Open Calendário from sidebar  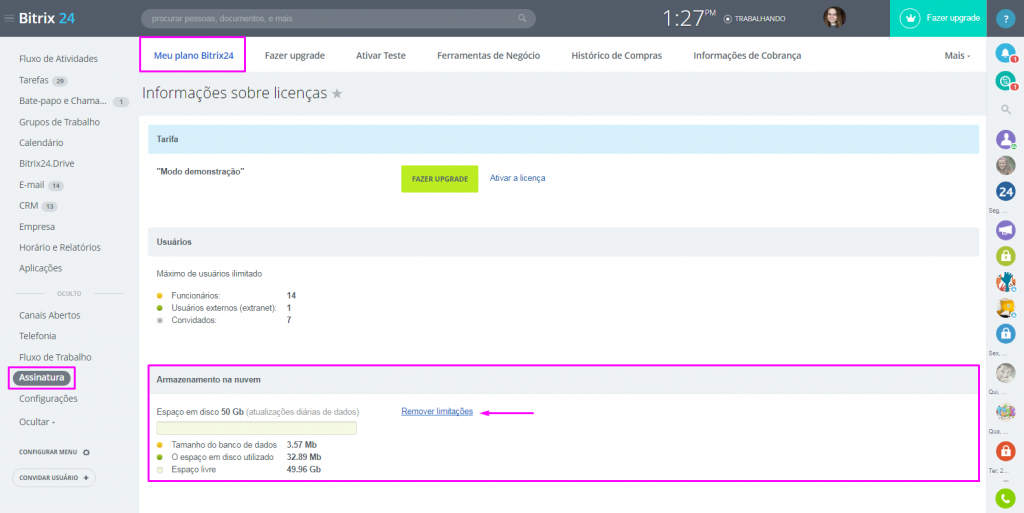pyautogui.click(x=41, y=142)
